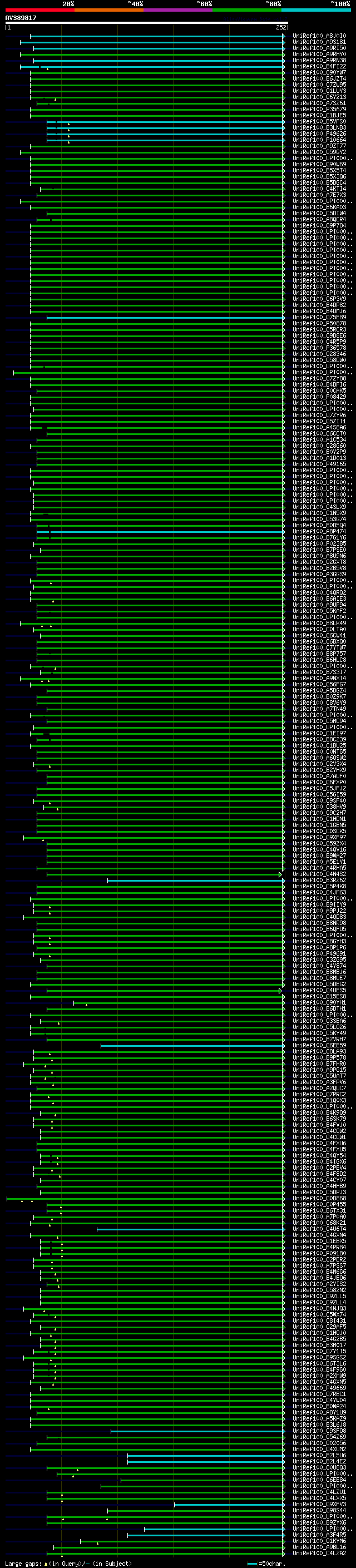Click the orange ~40% identity legend bar
Screen dimensions: 356x1568
pyautogui.click(x=109, y=11)
